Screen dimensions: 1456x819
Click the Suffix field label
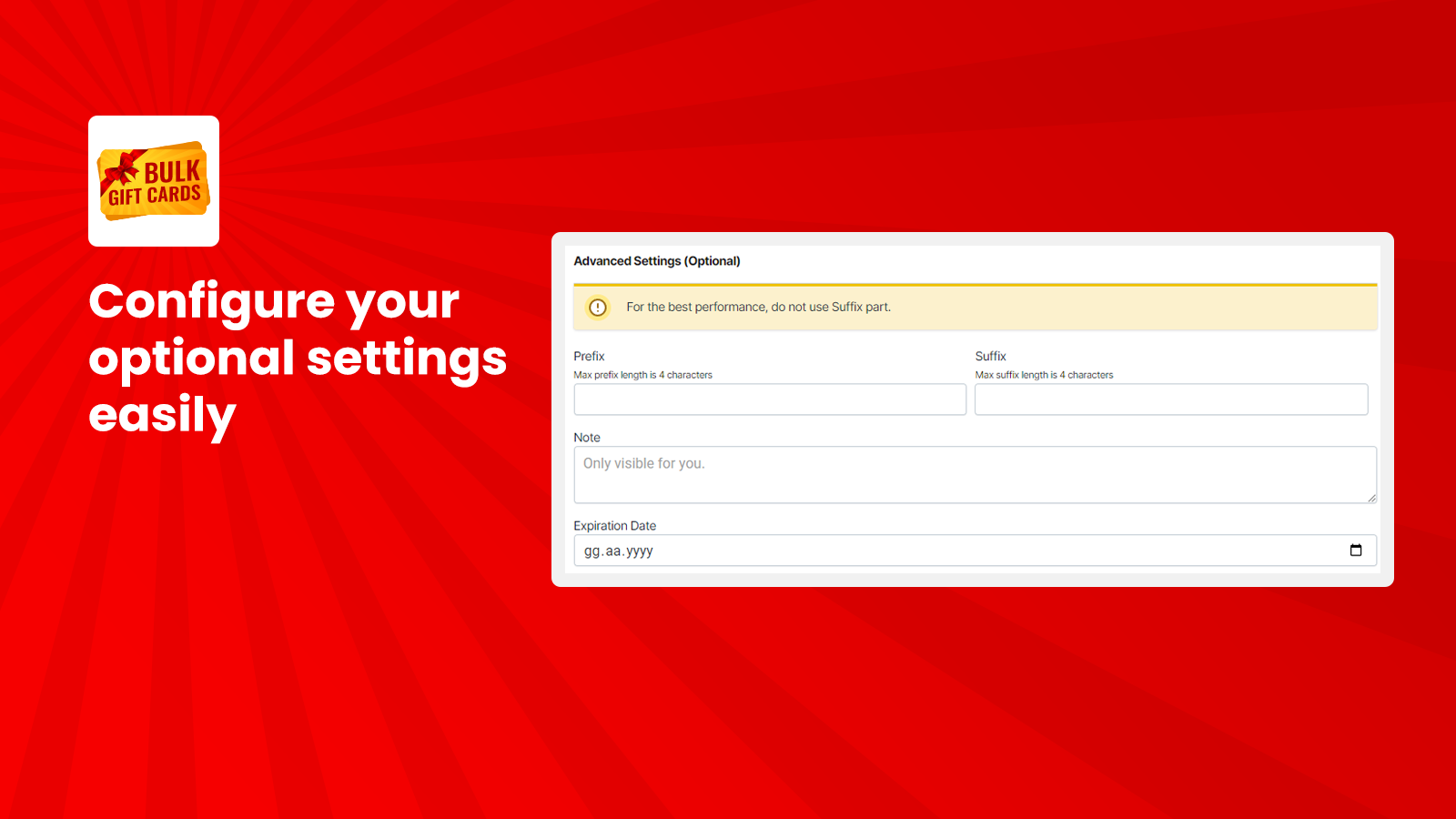pyautogui.click(x=990, y=357)
